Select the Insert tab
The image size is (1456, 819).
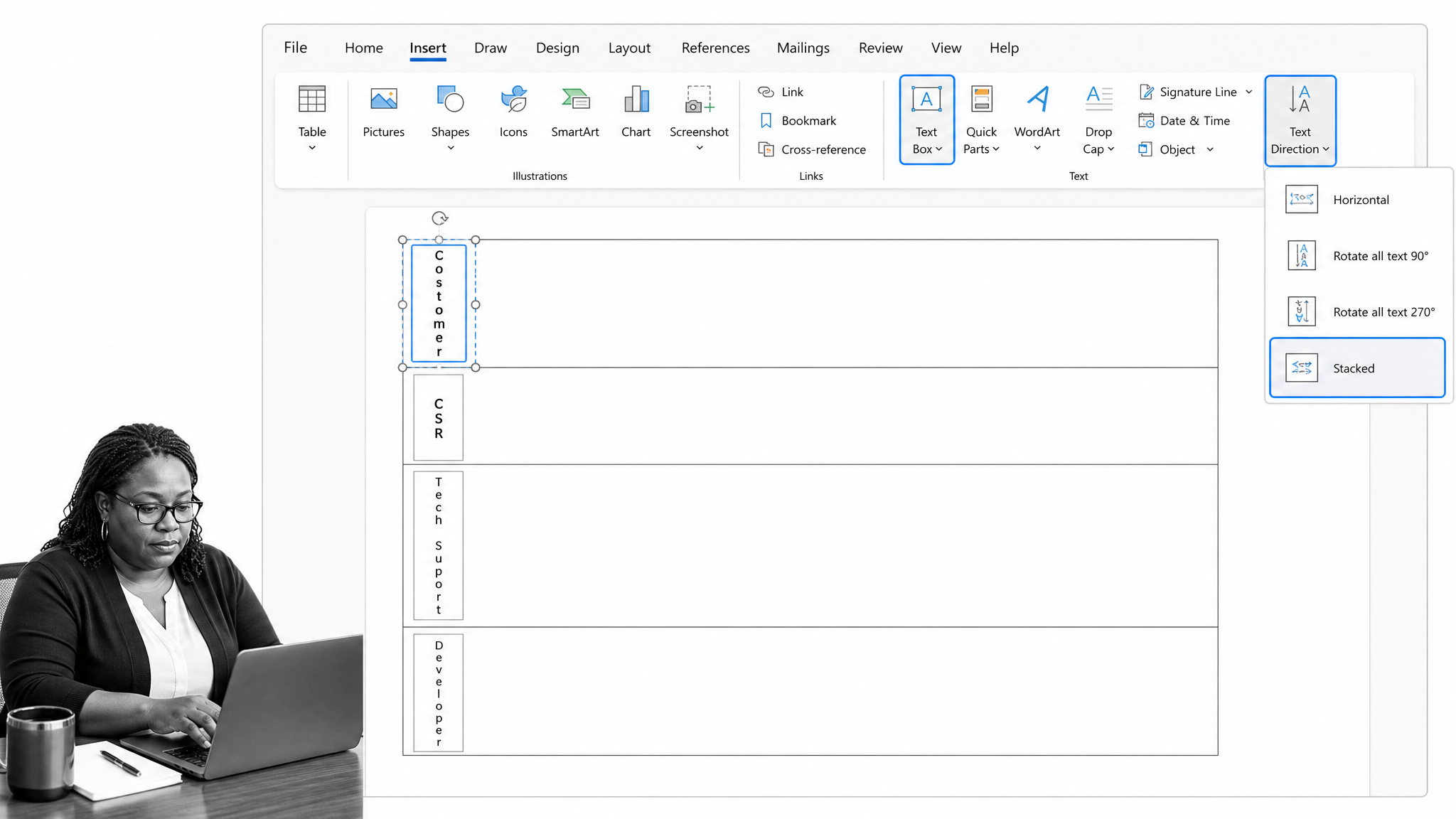pos(428,48)
